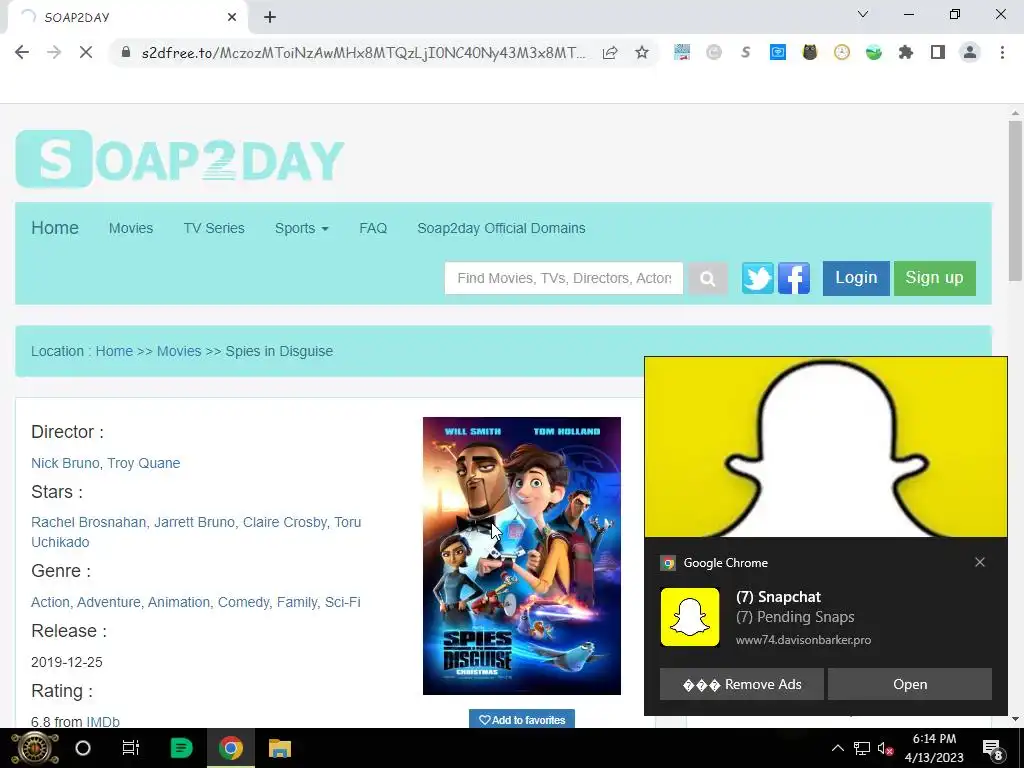Open the Chrome profile avatar
This screenshot has height=768, width=1024.
pos(970,52)
